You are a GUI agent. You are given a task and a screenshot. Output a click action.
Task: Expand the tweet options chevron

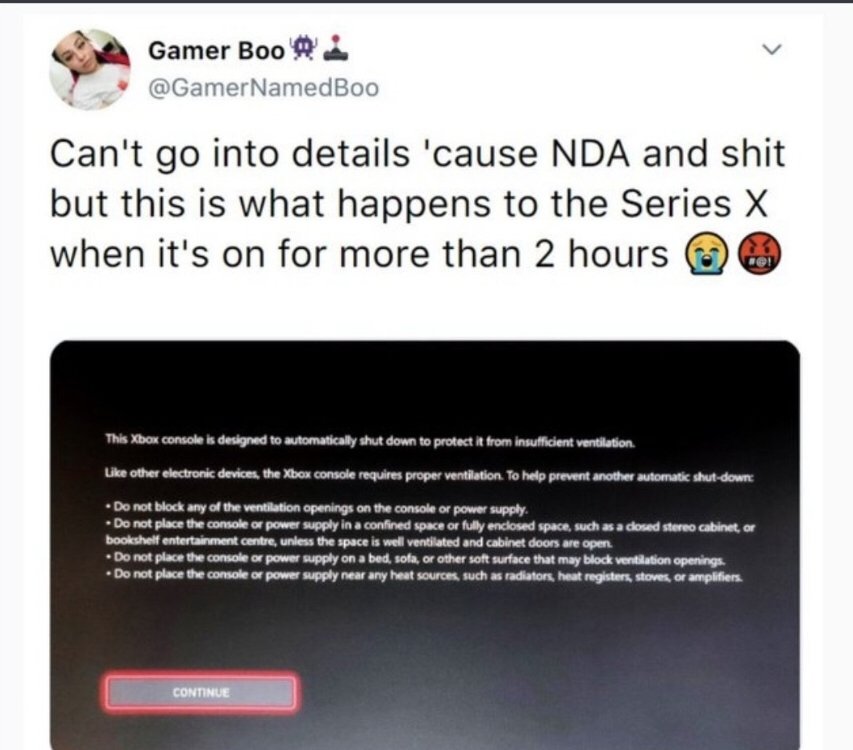coord(771,49)
